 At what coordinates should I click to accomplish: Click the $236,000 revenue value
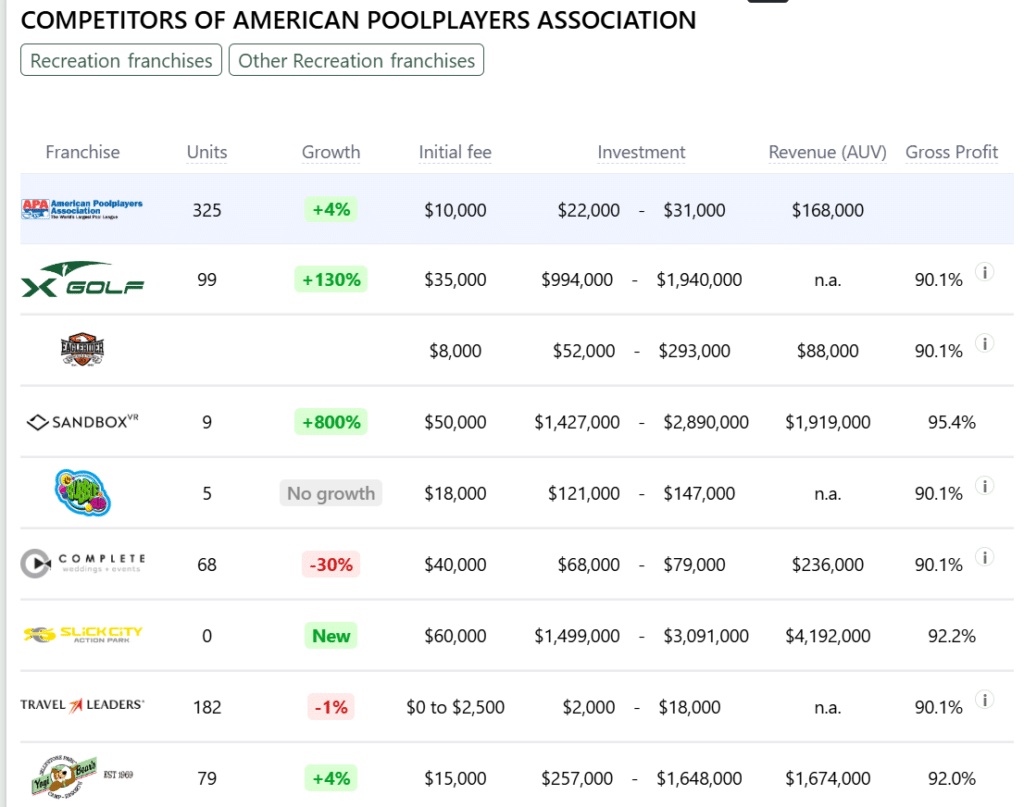tap(827, 565)
